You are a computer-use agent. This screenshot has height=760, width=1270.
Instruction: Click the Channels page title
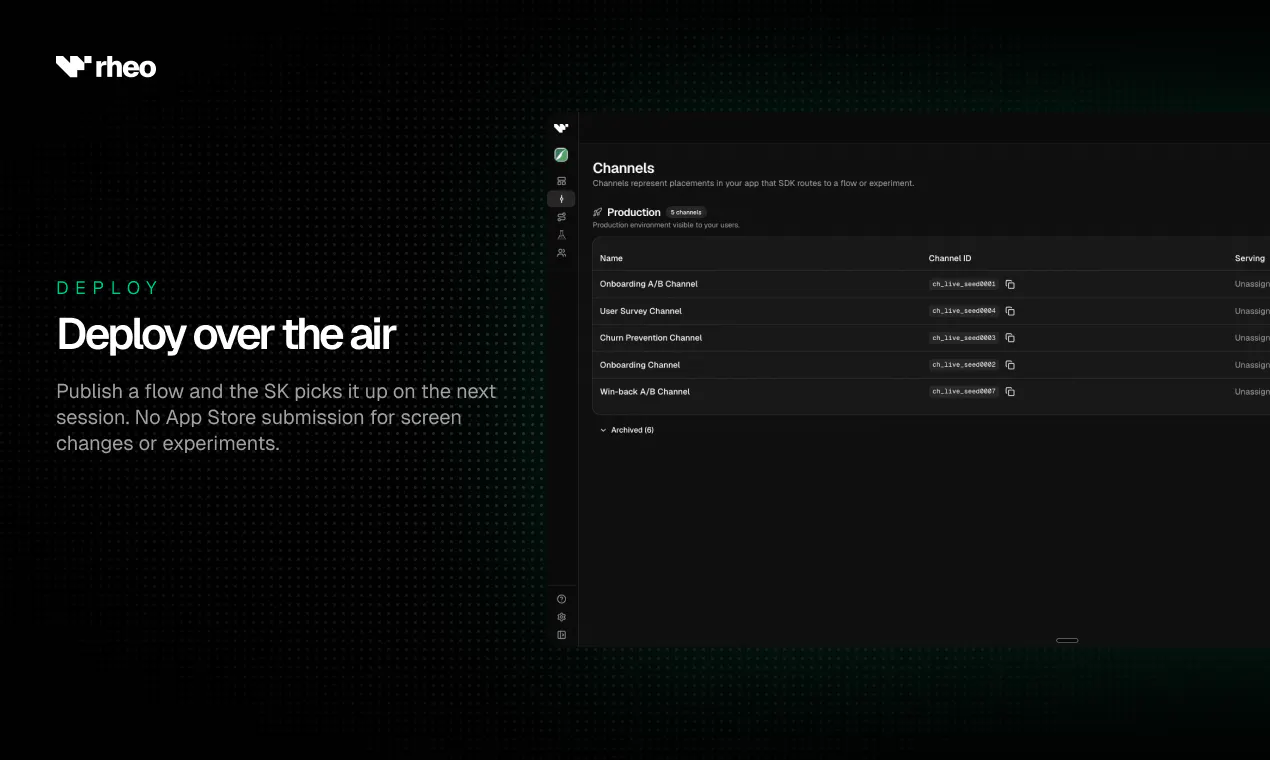[x=623, y=168]
